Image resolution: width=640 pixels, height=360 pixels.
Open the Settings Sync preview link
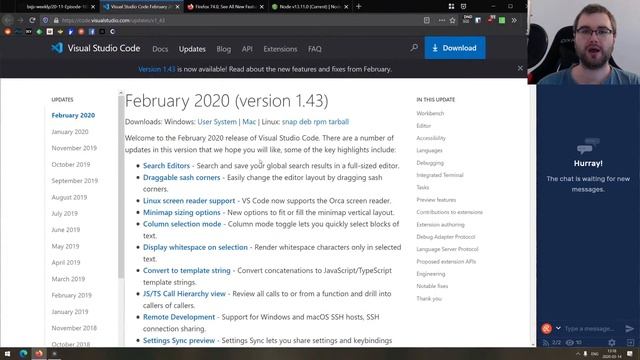tap(179, 340)
